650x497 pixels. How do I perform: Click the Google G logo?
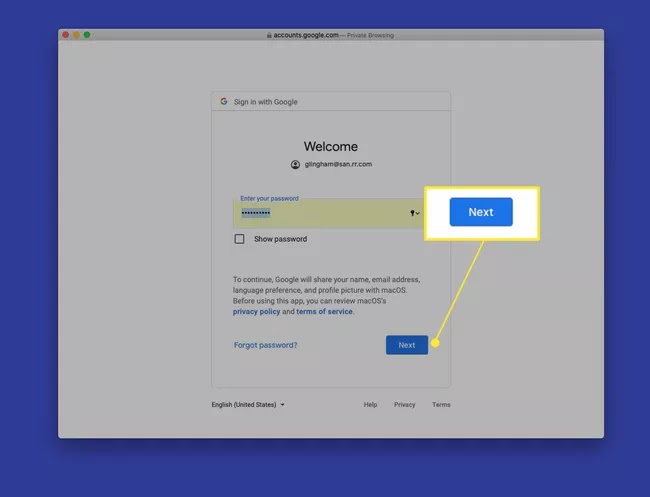coord(224,101)
